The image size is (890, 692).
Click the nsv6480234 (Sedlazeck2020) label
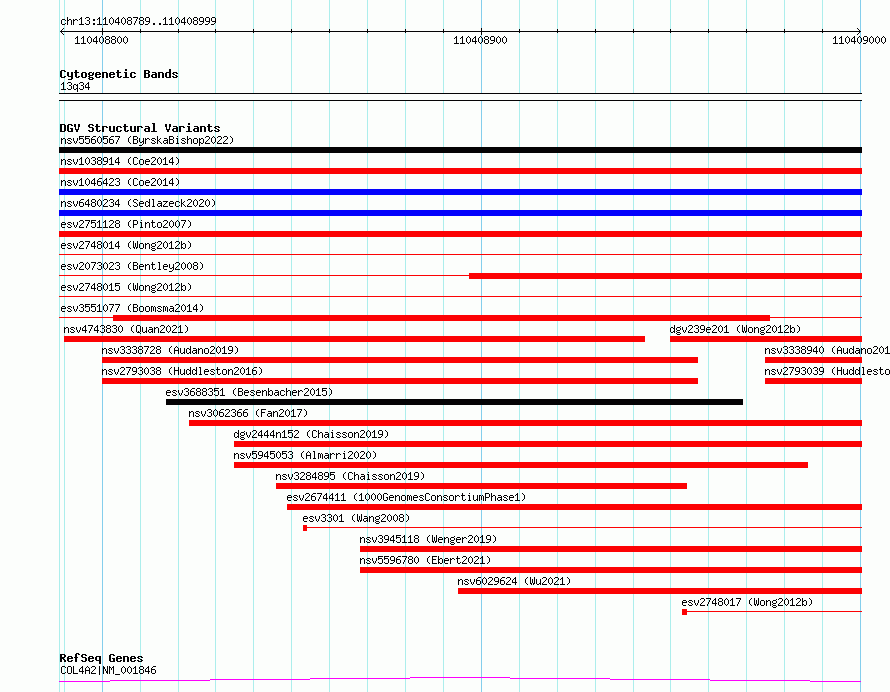pyautogui.click(x=138, y=203)
